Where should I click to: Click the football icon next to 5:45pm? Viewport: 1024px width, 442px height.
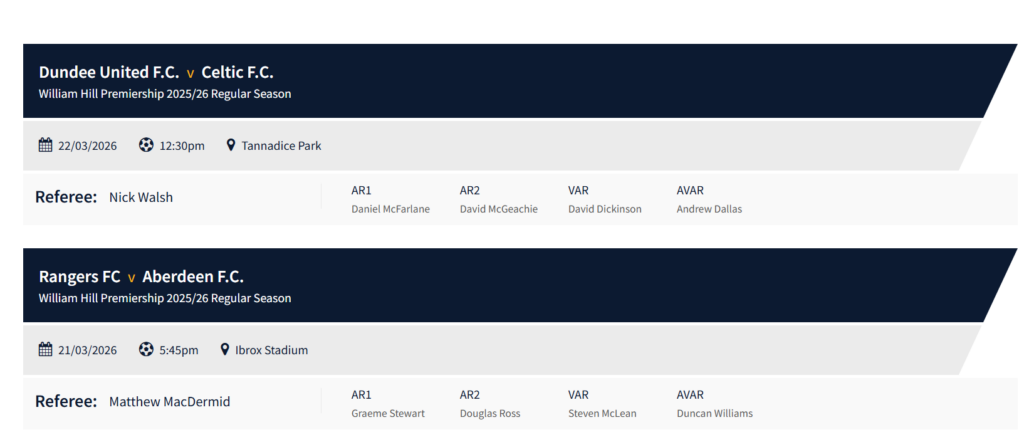click(x=146, y=350)
